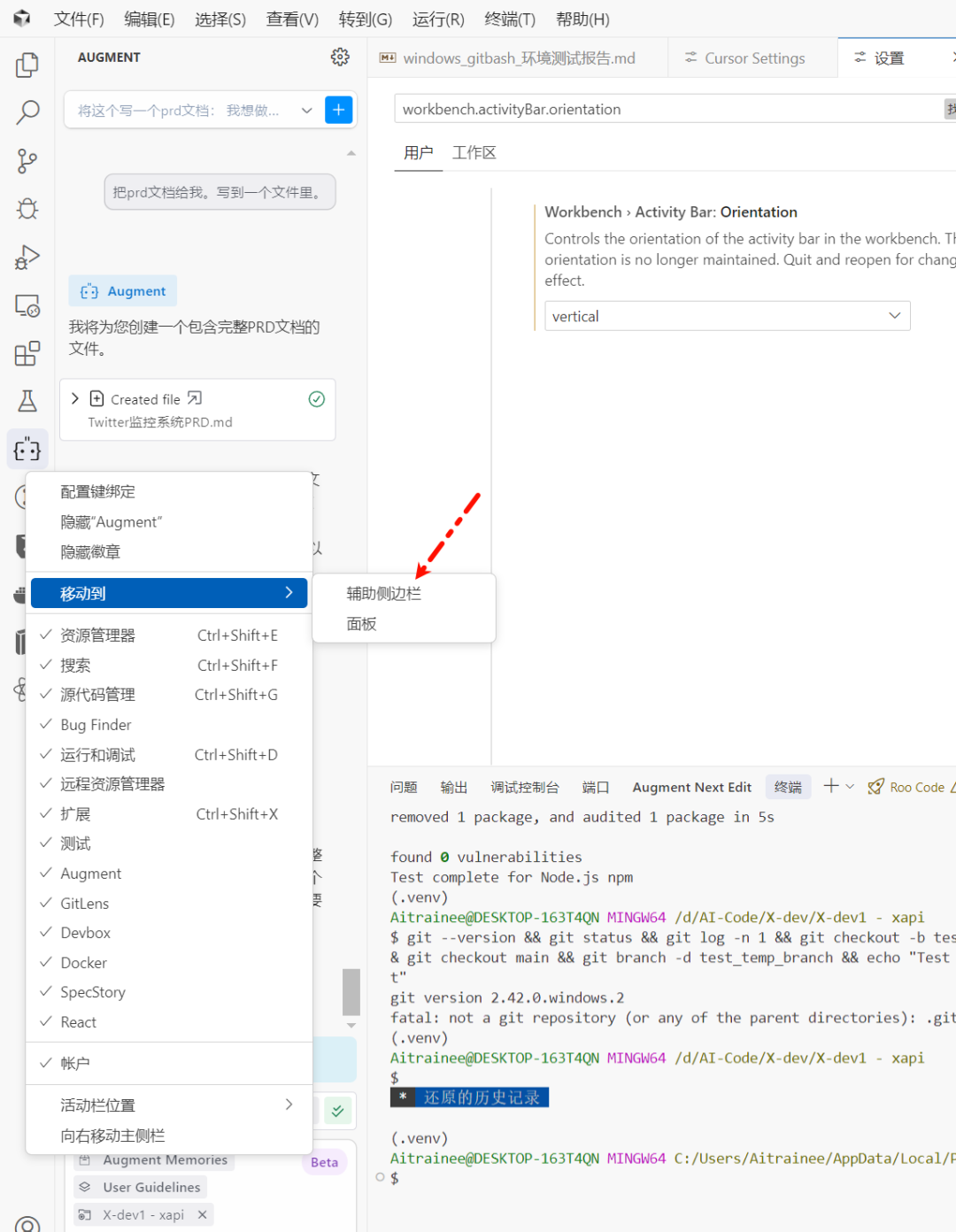Screen dimensions: 956x1232
Task: Click the Augment label button in chat
Action: [x=123, y=291]
